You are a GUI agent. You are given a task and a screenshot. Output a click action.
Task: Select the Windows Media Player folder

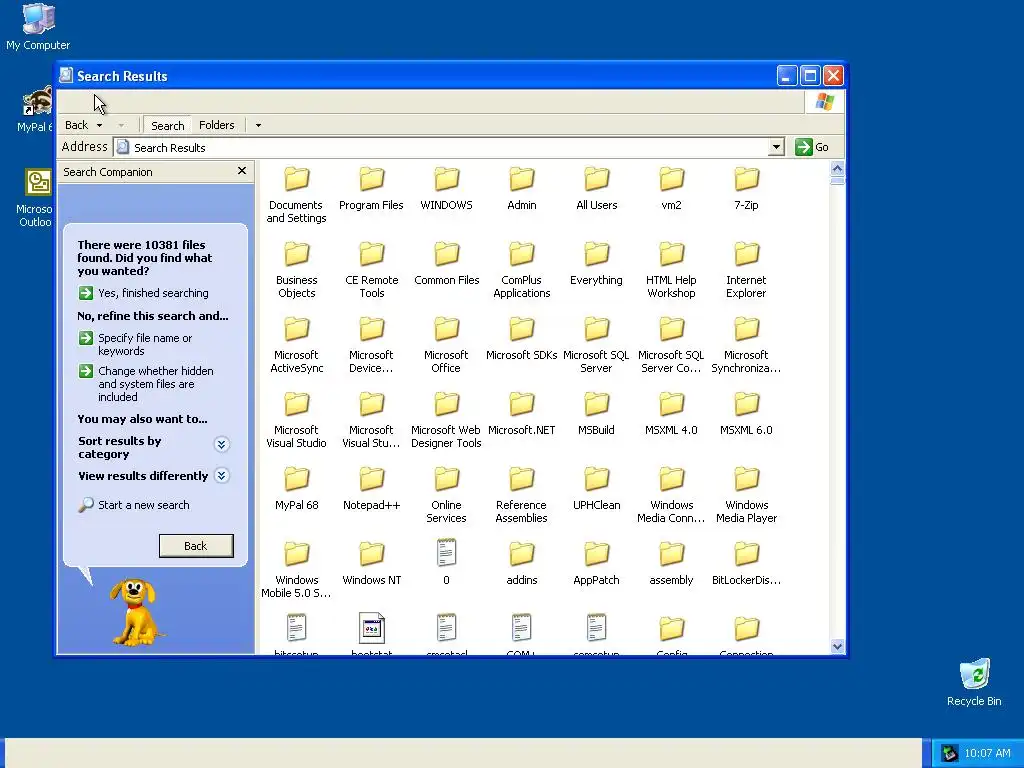tap(746, 495)
